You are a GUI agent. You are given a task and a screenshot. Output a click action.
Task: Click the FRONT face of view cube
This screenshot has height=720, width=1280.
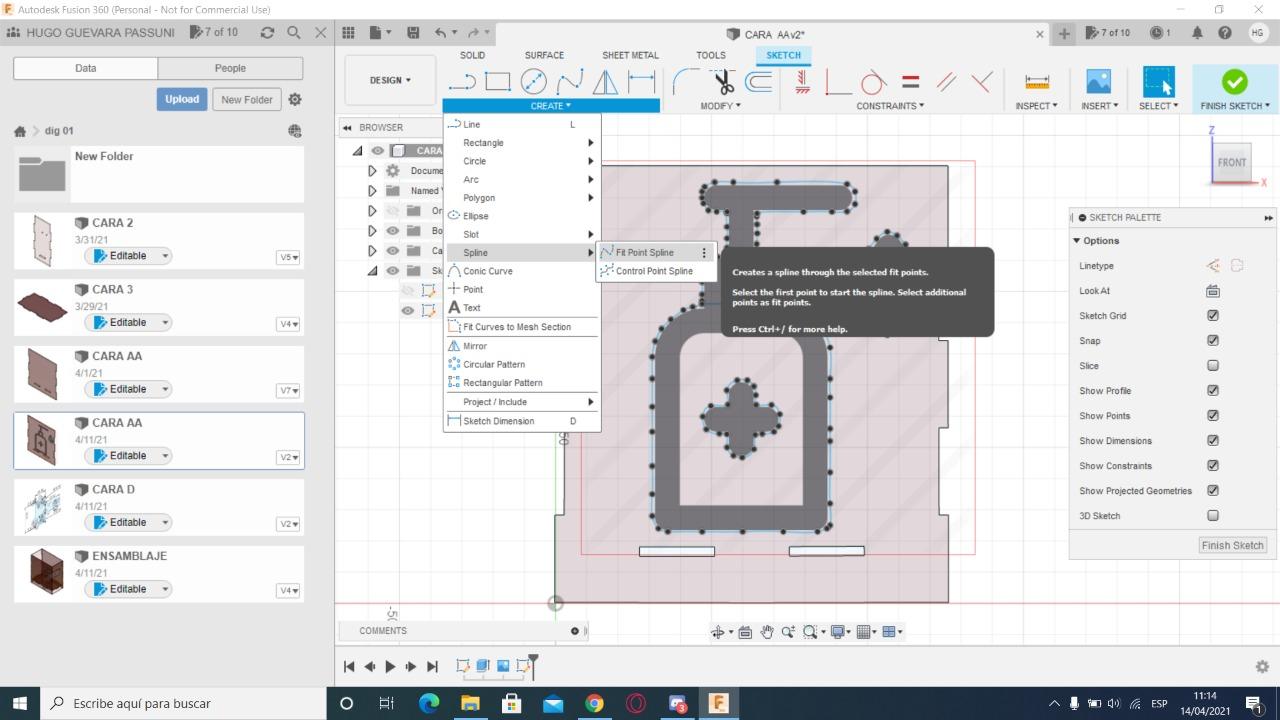click(x=1232, y=162)
